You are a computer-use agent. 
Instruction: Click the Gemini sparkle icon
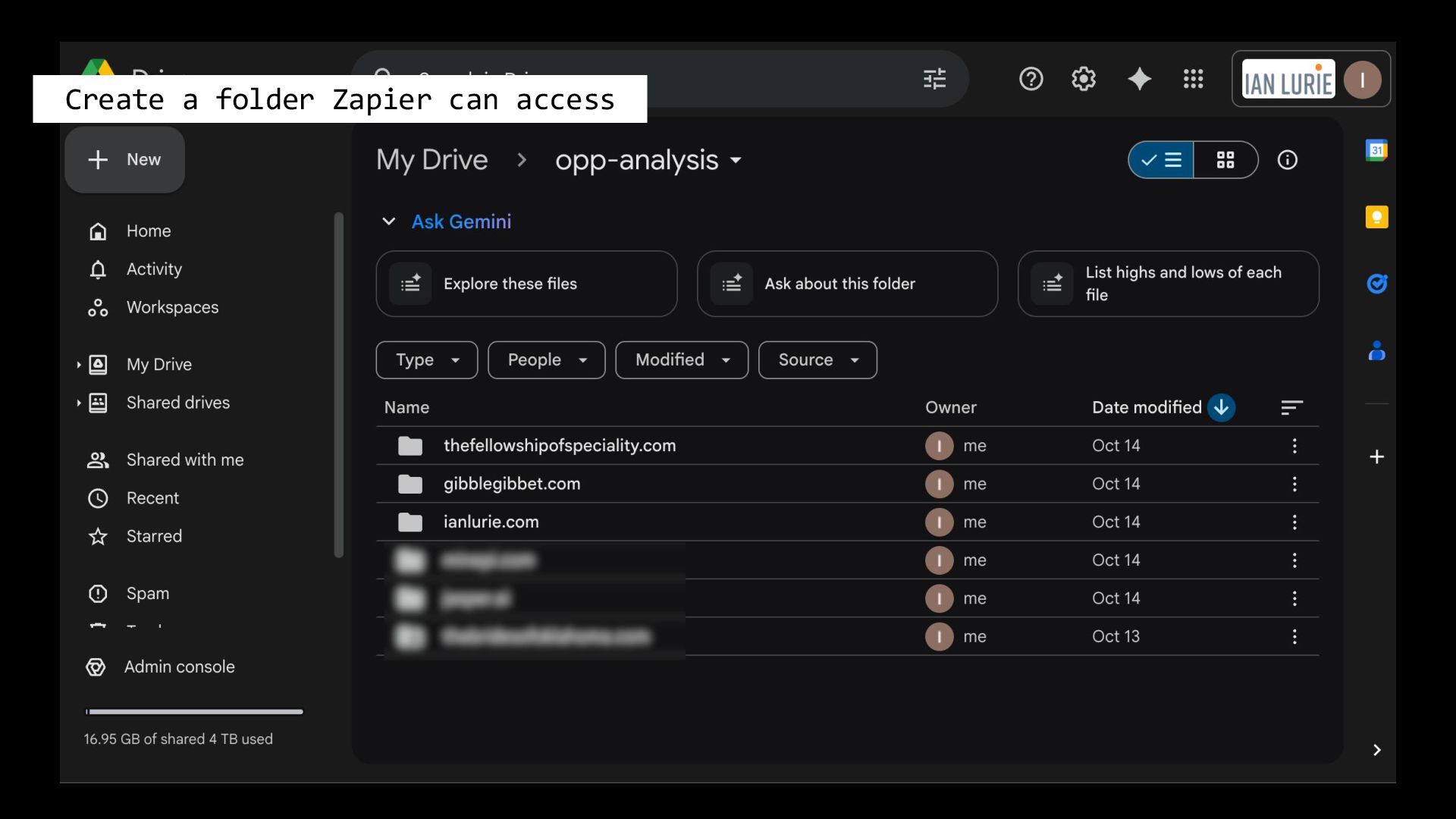(1139, 79)
